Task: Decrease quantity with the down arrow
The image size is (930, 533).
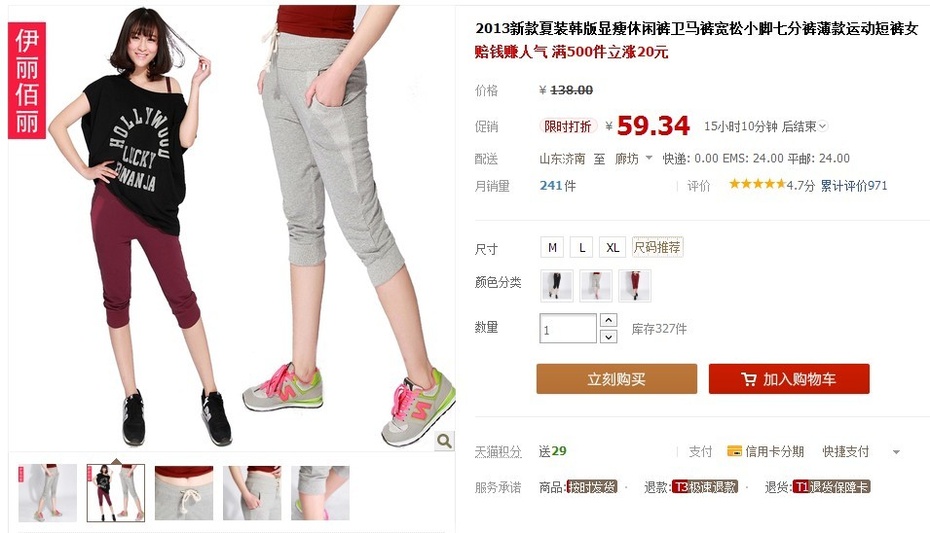Action: click(x=609, y=337)
